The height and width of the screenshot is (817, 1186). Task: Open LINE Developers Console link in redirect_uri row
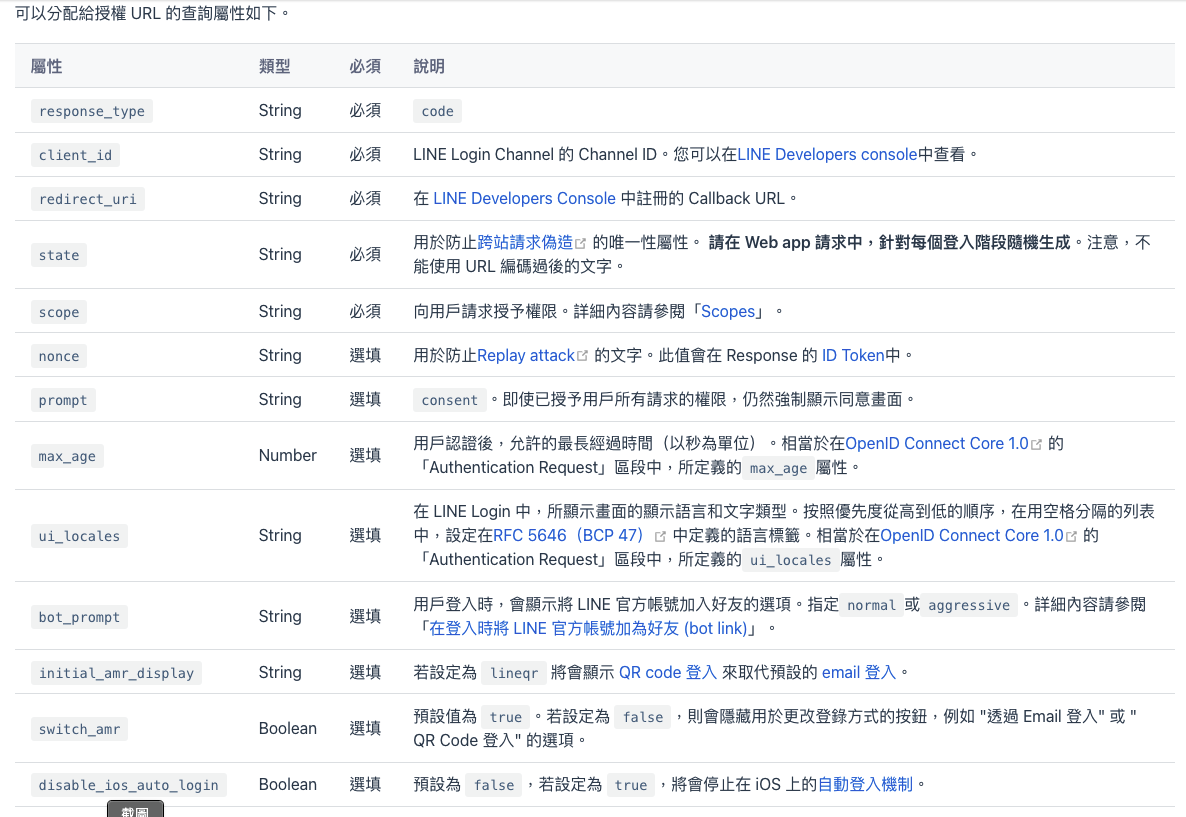click(x=524, y=198)
